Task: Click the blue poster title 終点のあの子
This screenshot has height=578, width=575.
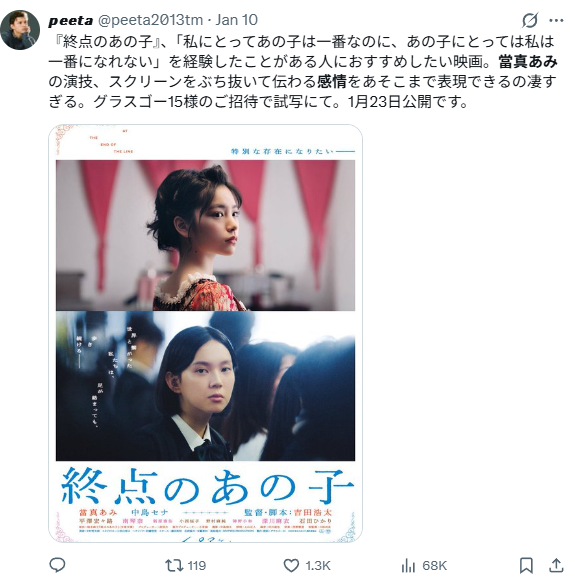Action: pyautogui.click(x=207, y=486)
